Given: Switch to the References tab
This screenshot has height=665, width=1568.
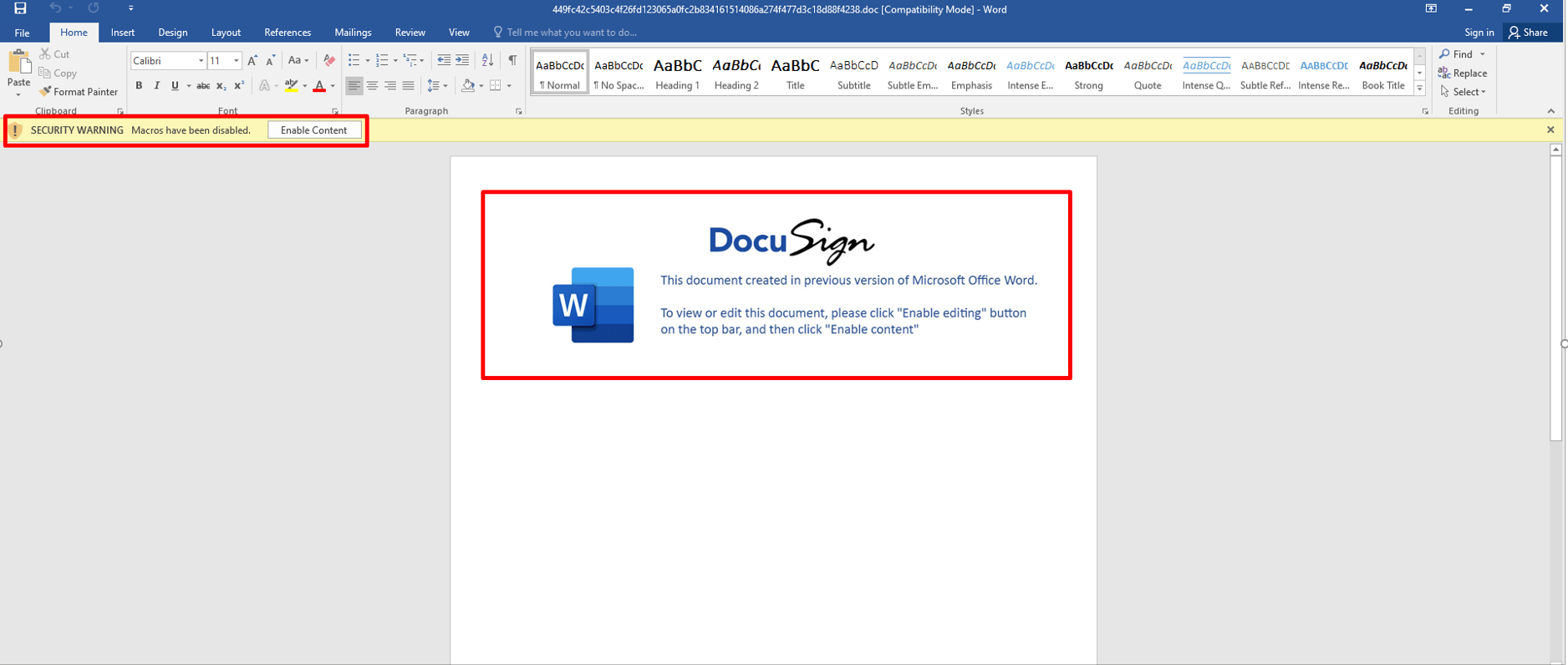Looking at the screenshot, I should click(288, 33).
